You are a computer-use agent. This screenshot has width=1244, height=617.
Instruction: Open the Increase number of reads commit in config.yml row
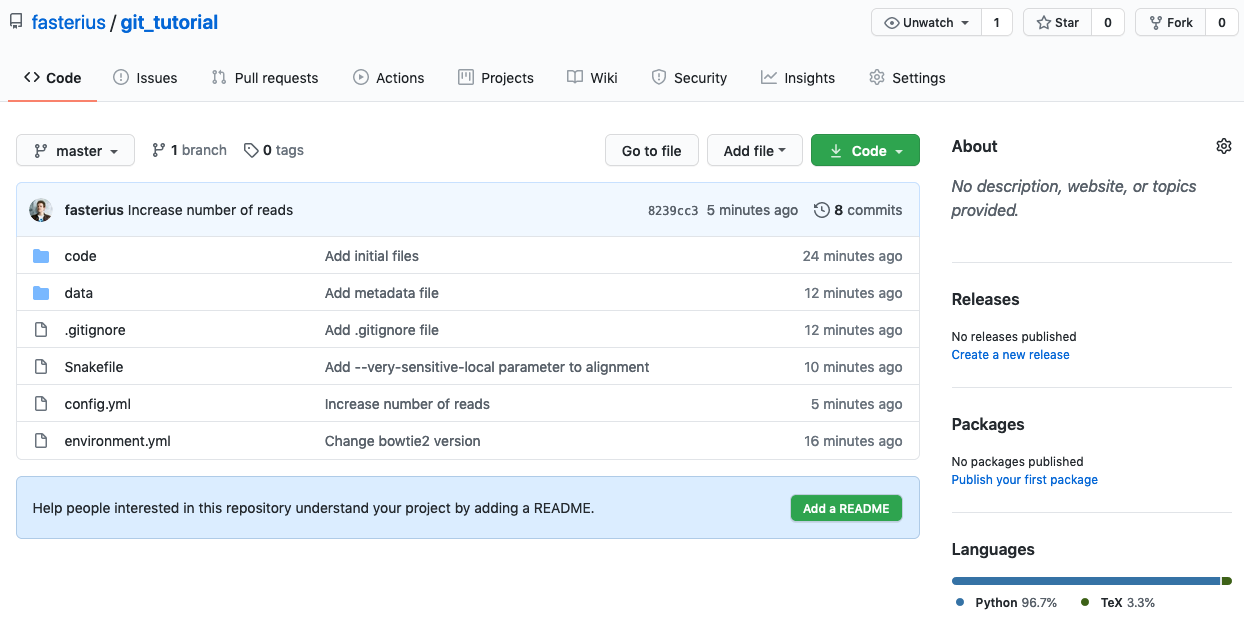coord(408,404)
